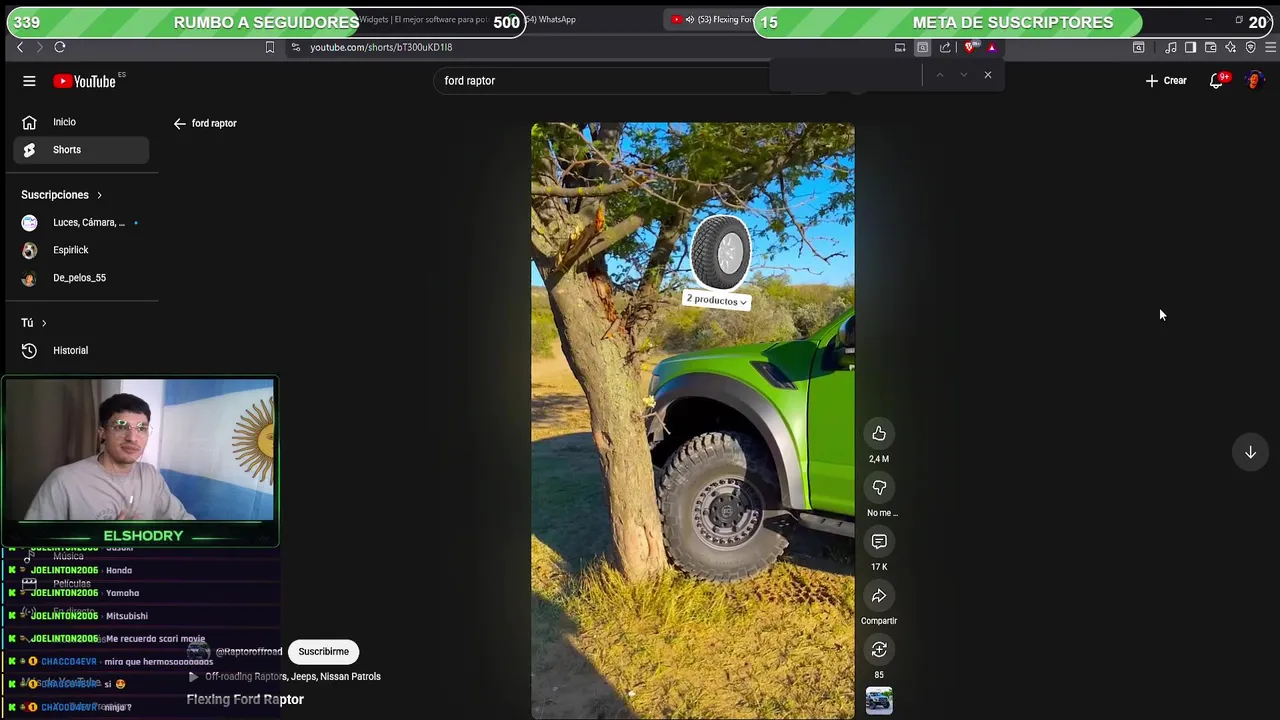The height and width of the screenshot is (720, 1280).
Task: Go to next find result
Action: (x=964, y=75)
